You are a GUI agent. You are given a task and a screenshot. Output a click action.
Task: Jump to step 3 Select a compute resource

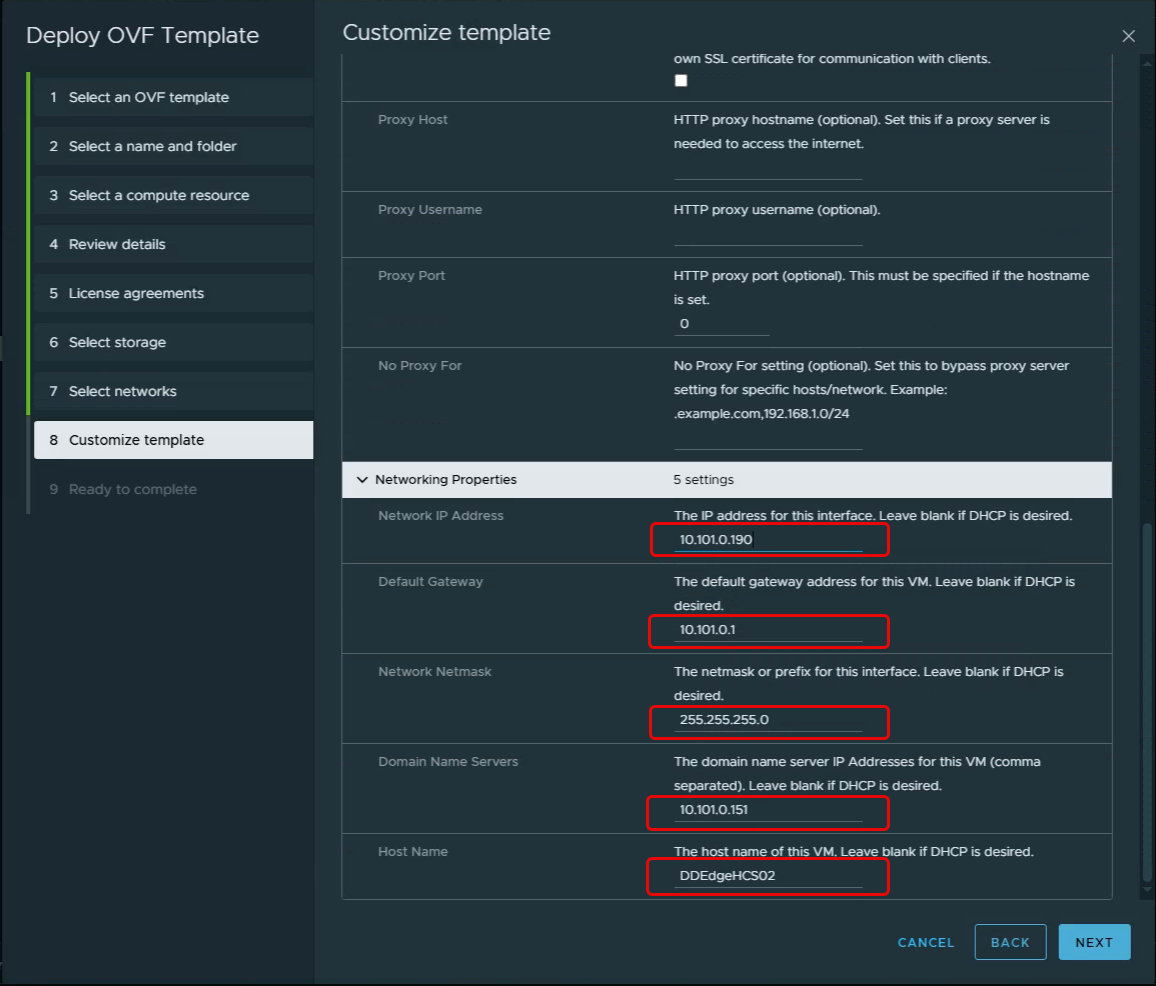(159, 195)
